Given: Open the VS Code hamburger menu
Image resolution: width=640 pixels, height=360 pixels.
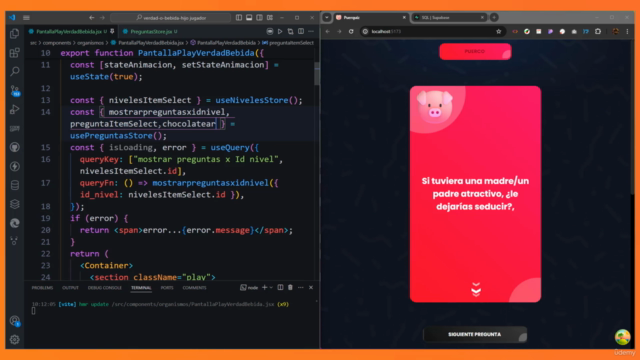Looking at the screenshot, I should tap(27, 18).
